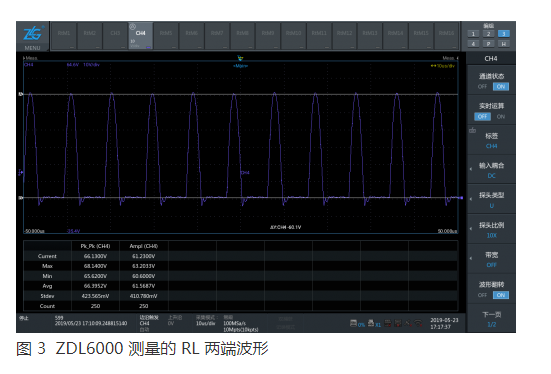
Task: Select group button 3
Action: pos(504,34)
